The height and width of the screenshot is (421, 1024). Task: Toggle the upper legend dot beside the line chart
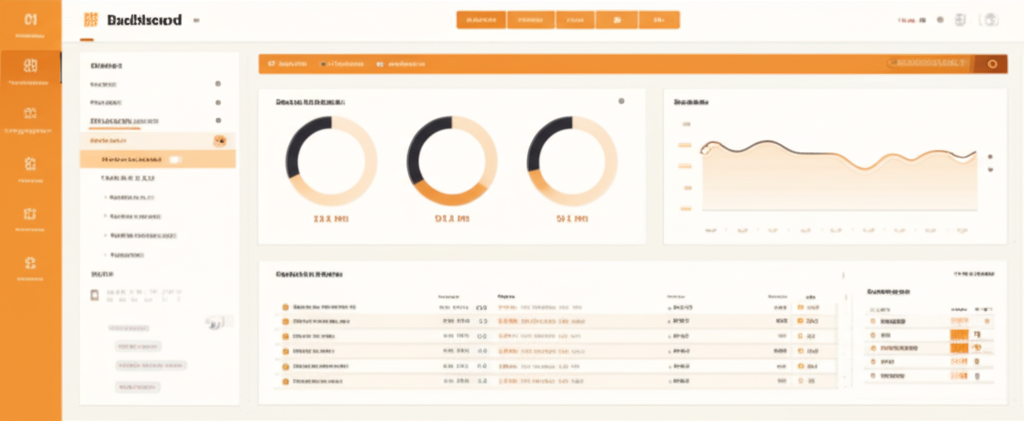(x=991, y=157)
